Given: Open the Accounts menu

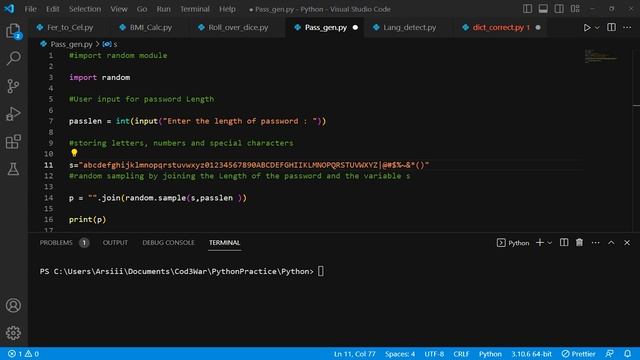Looking at the screenshot, I should click(x=13, y=305).
